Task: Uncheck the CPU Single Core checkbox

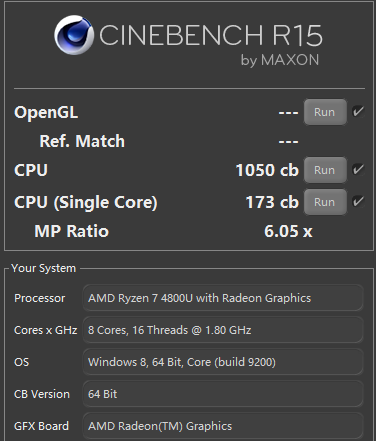Action: tap(358, 201)
